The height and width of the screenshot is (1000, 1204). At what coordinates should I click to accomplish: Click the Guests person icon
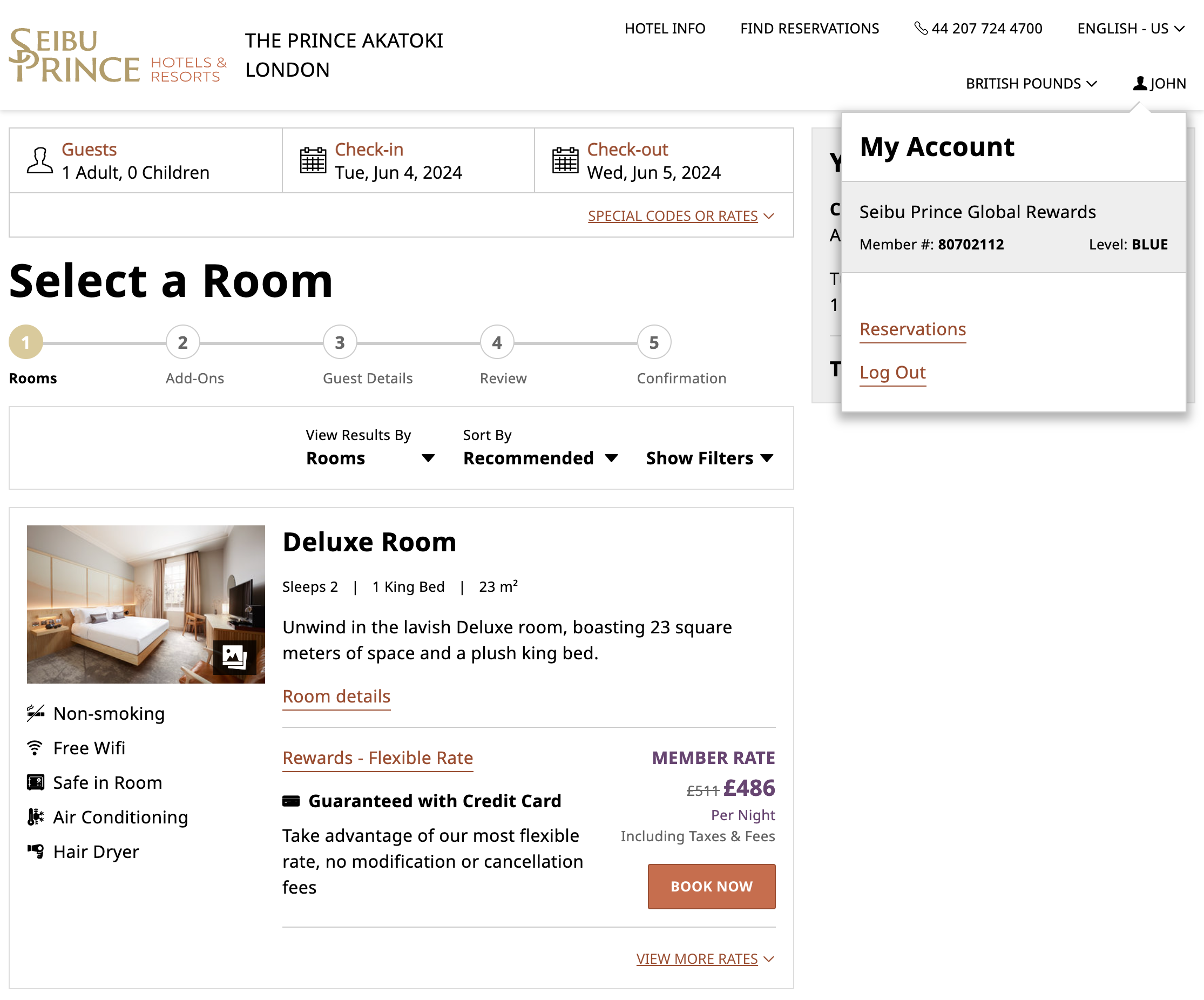coord(39,160)
